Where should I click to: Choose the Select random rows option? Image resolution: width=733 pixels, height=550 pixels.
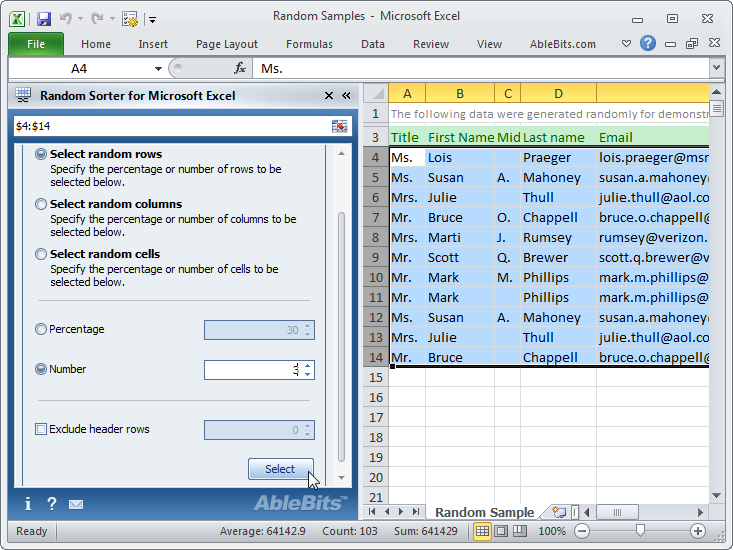[x=41, y=154]
